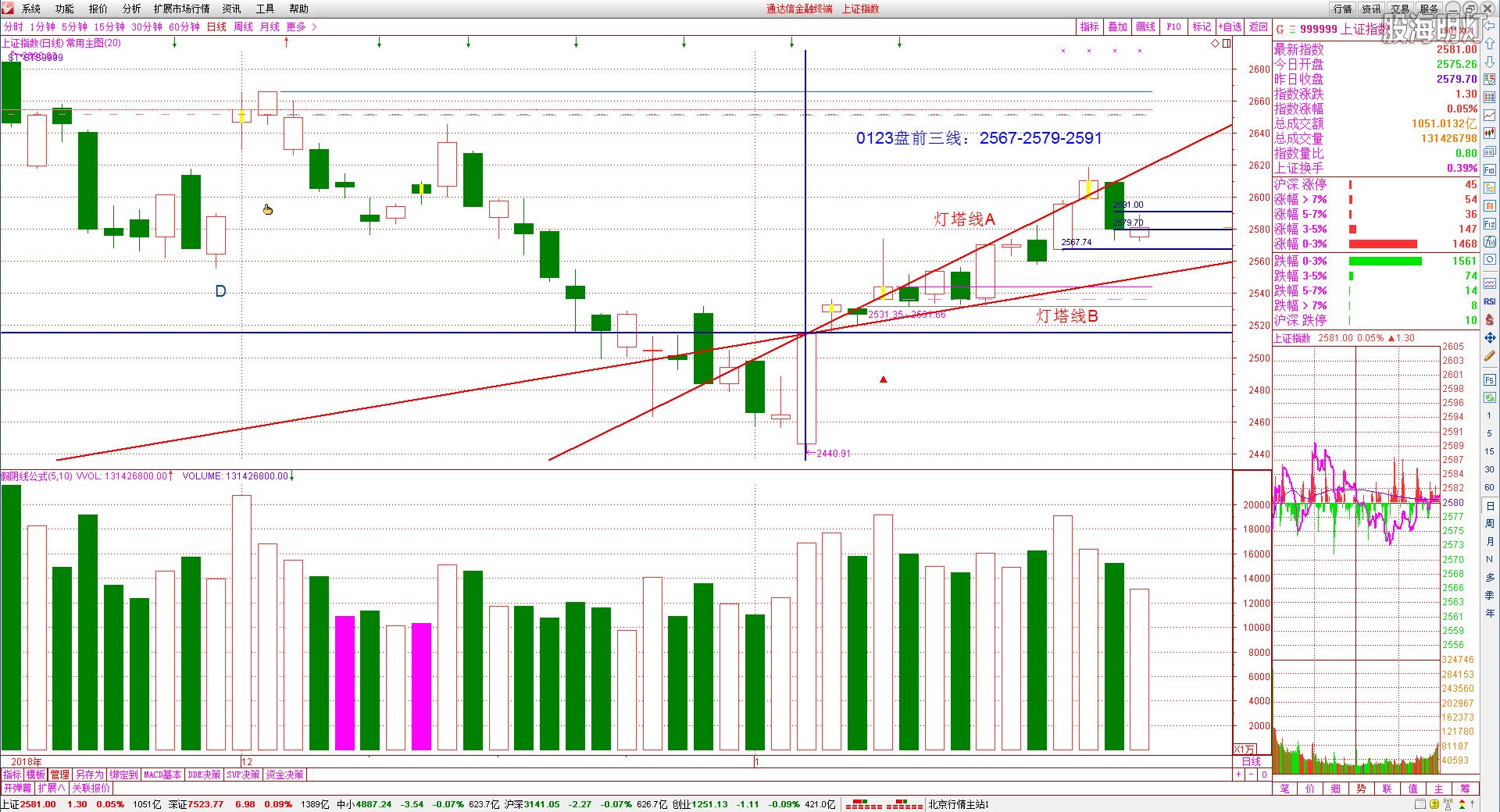The width and height of the screenshot is (1500, 812).
Task: Click the orange 自 self-select sidebar icon
Action: click(x=1490, y=206)
